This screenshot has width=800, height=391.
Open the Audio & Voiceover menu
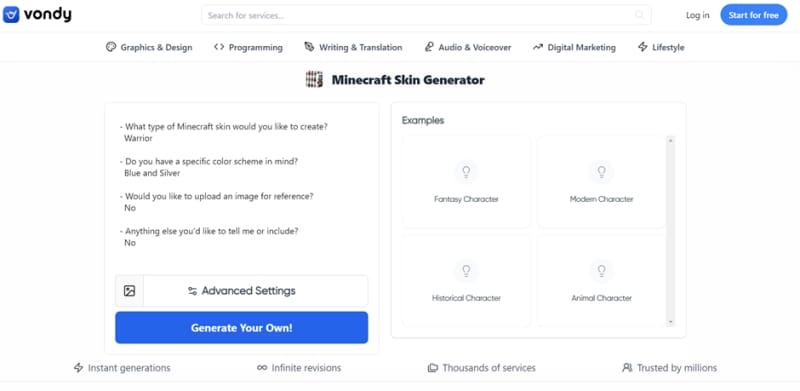click(x=467, y=47)
